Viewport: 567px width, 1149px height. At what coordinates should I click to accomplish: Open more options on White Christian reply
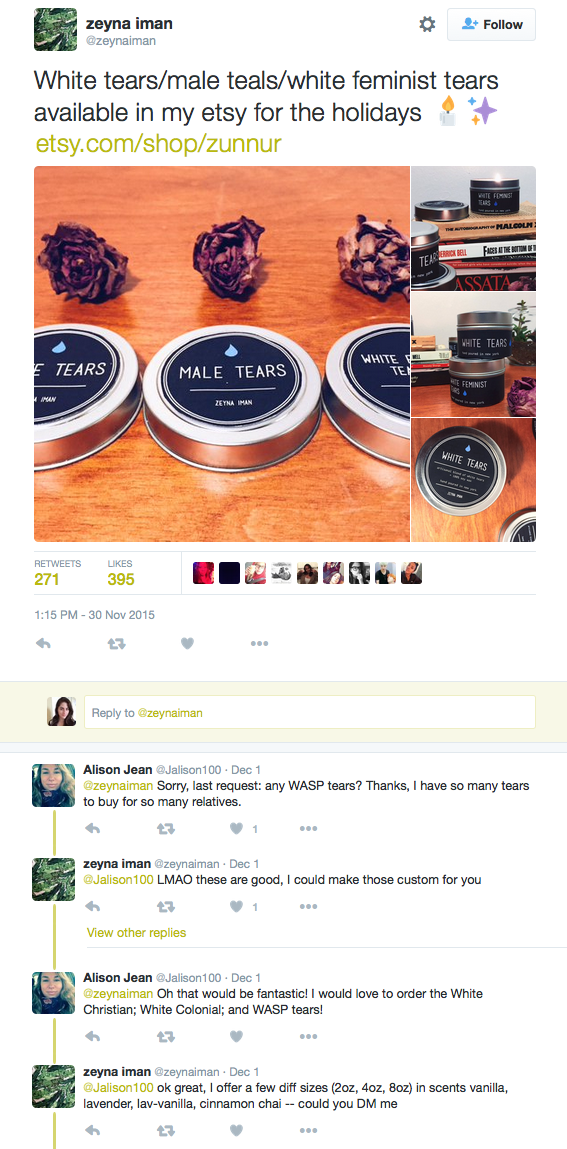[x=308, y=1036]
